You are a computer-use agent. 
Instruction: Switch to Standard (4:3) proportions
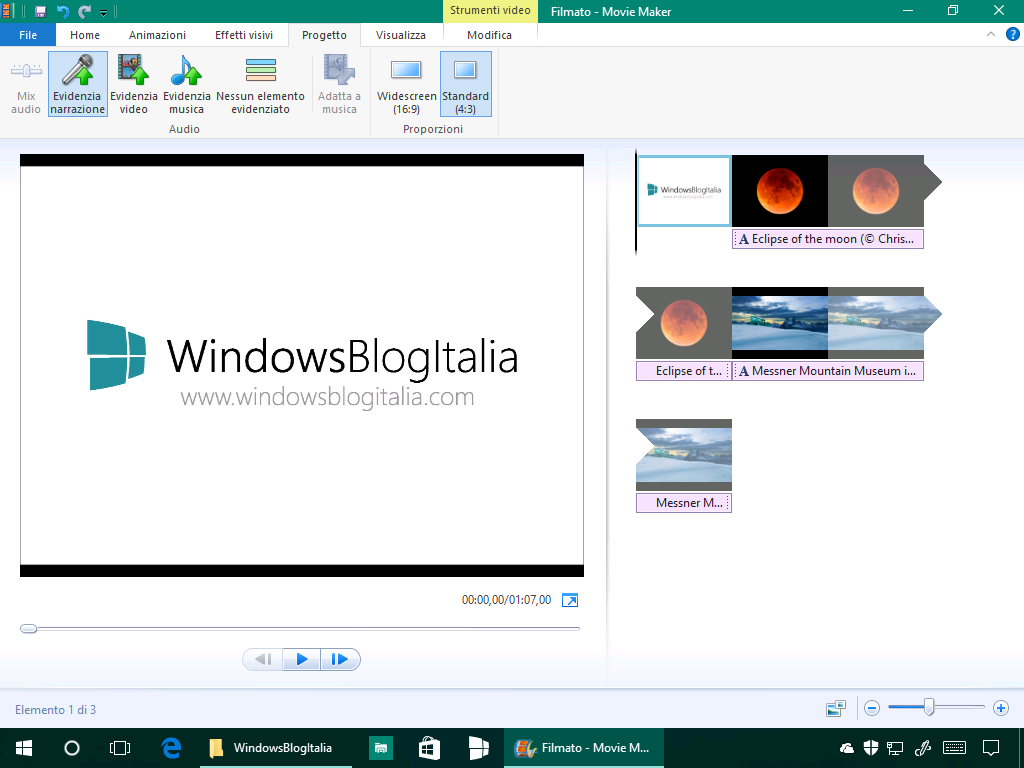click(466, 84)
